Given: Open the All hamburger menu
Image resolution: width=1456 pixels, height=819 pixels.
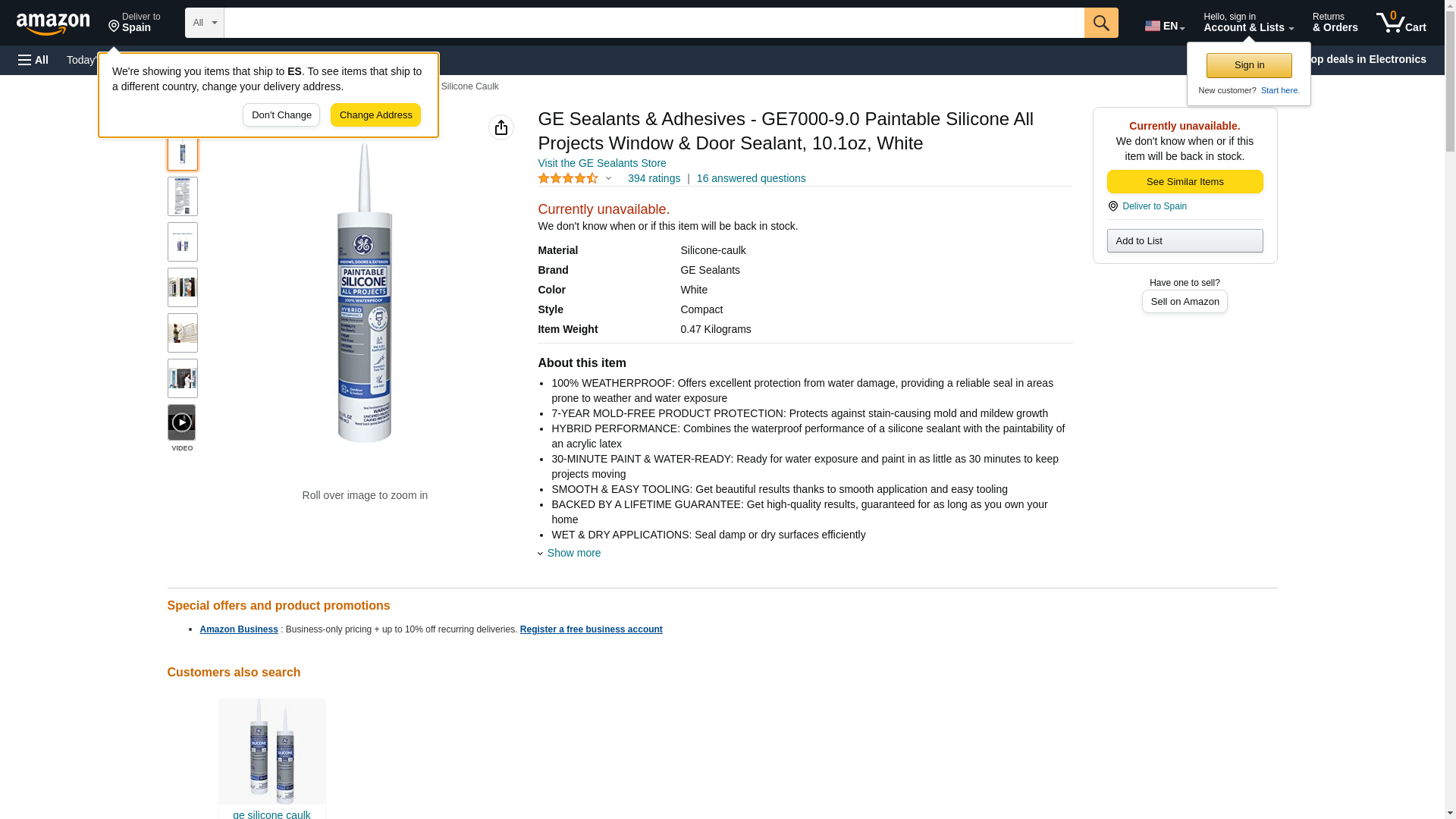Looking at the screenshot, I should (33, 60).
